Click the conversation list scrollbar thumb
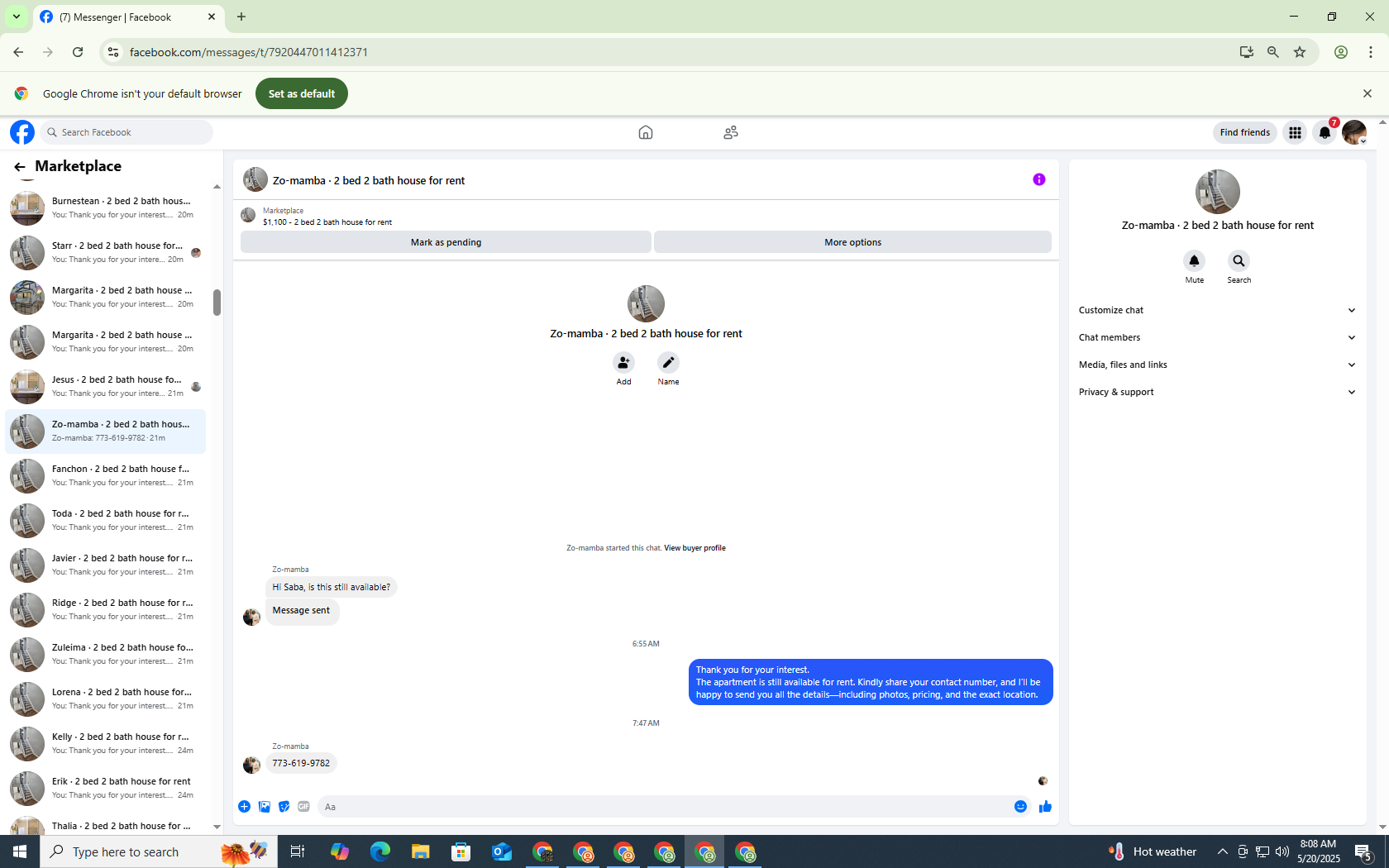 tap(217, 303)
